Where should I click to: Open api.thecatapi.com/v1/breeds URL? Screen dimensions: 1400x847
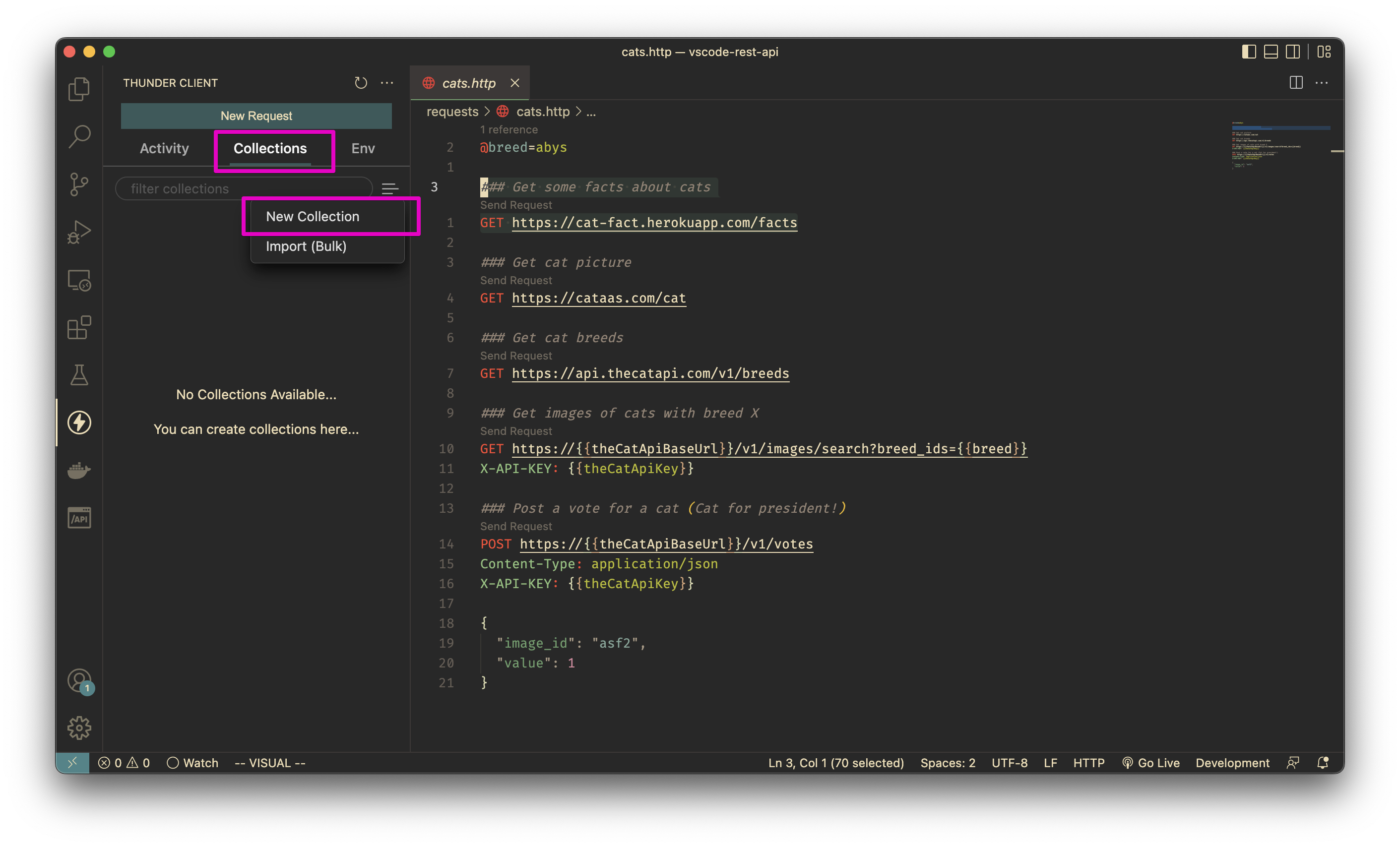coord(650,373)
